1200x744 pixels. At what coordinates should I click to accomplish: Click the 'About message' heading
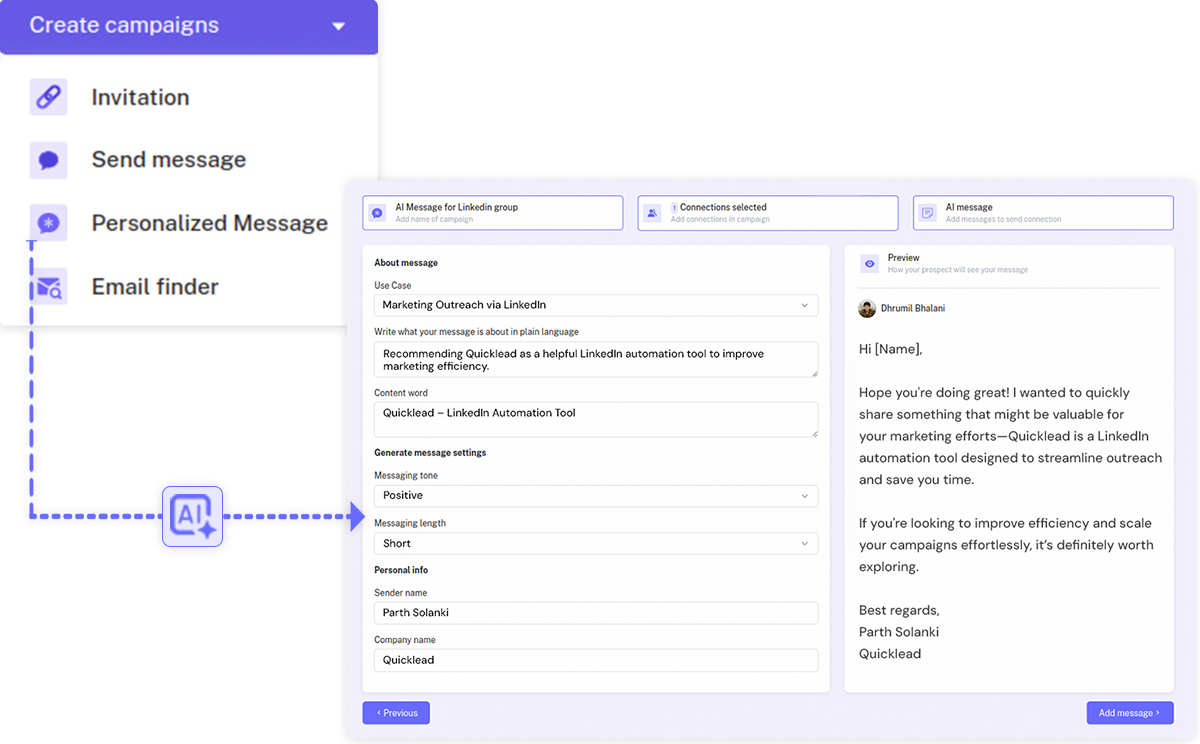tap(406, 263)
